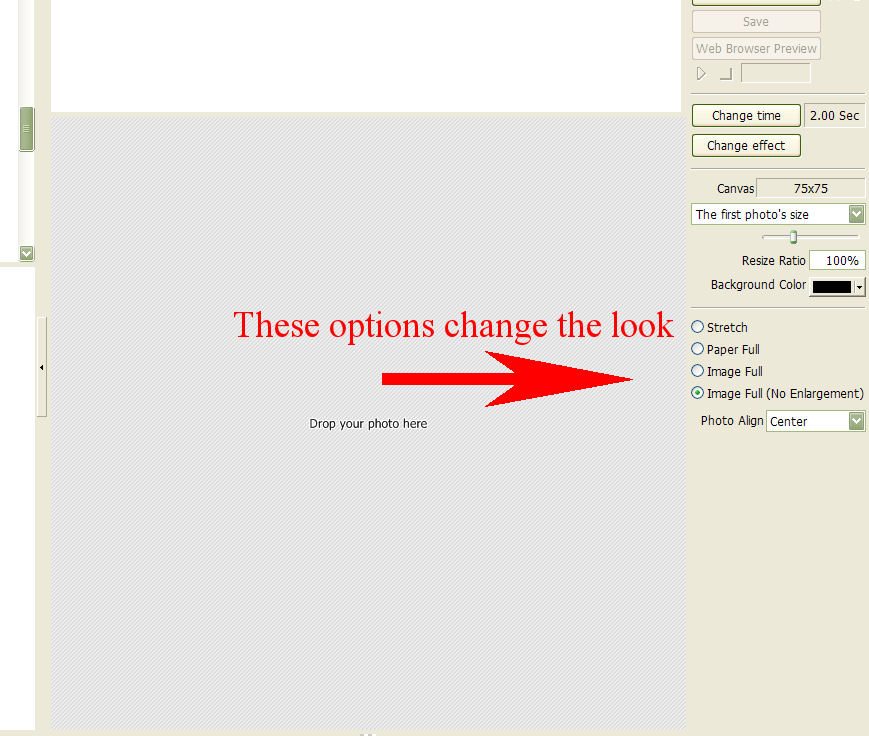Open the Background Color dropdown arrow
The image size is (869, 736).
point(859,287)
